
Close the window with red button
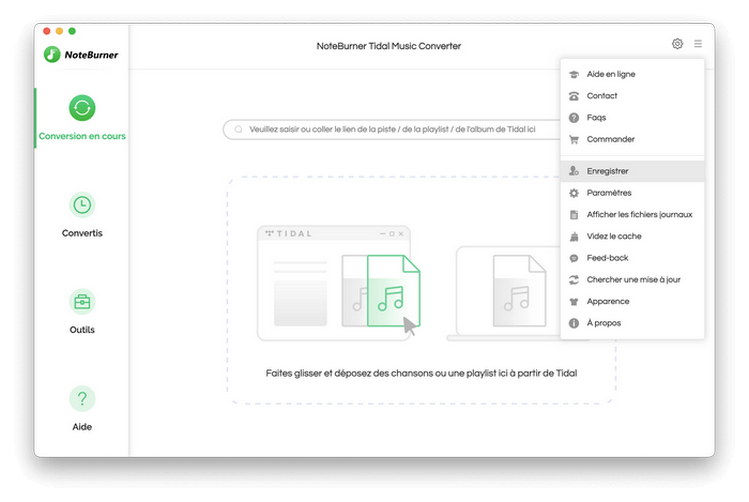click(47, 31)
